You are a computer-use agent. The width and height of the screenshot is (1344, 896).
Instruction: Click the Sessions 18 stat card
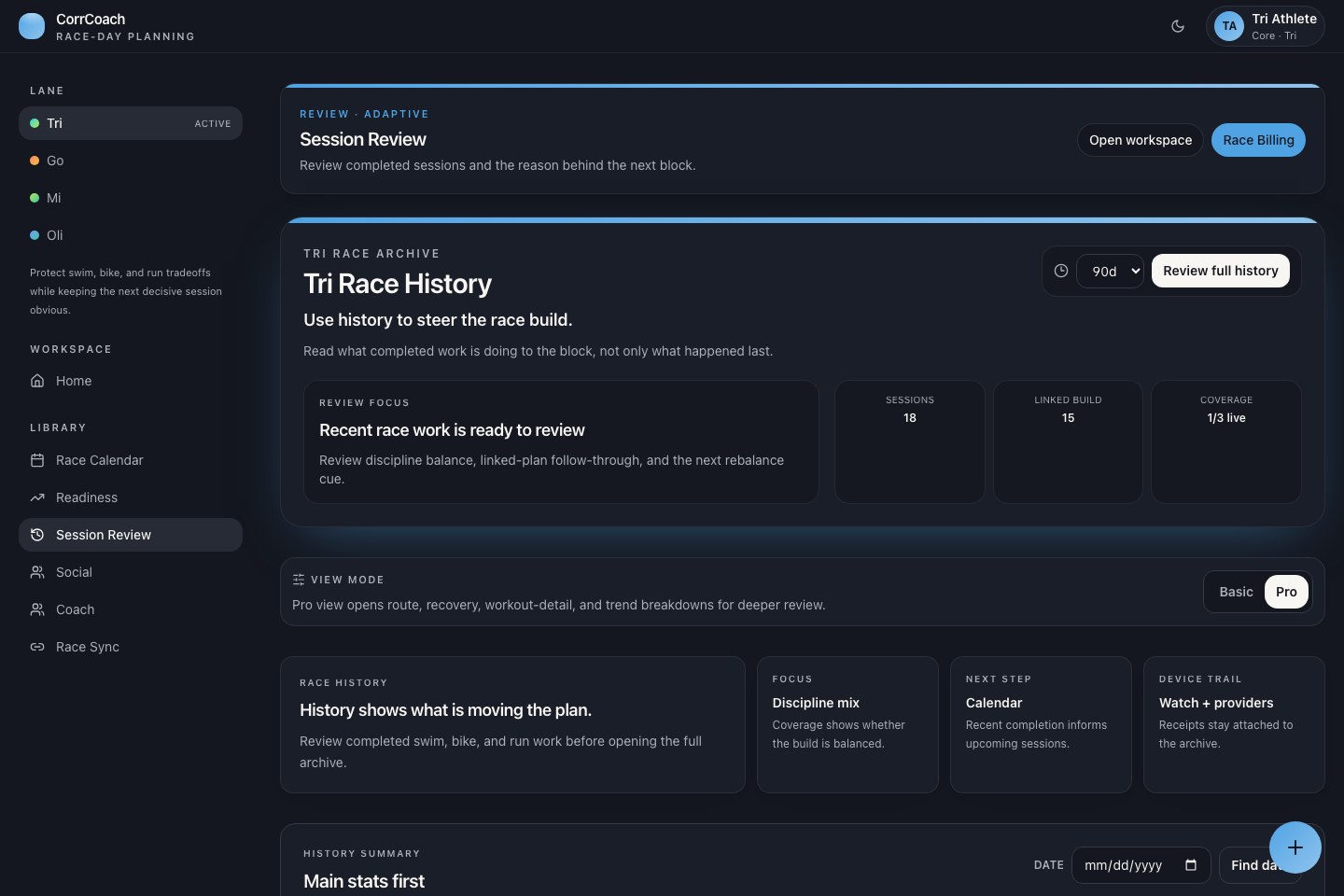tap(910, 441)
